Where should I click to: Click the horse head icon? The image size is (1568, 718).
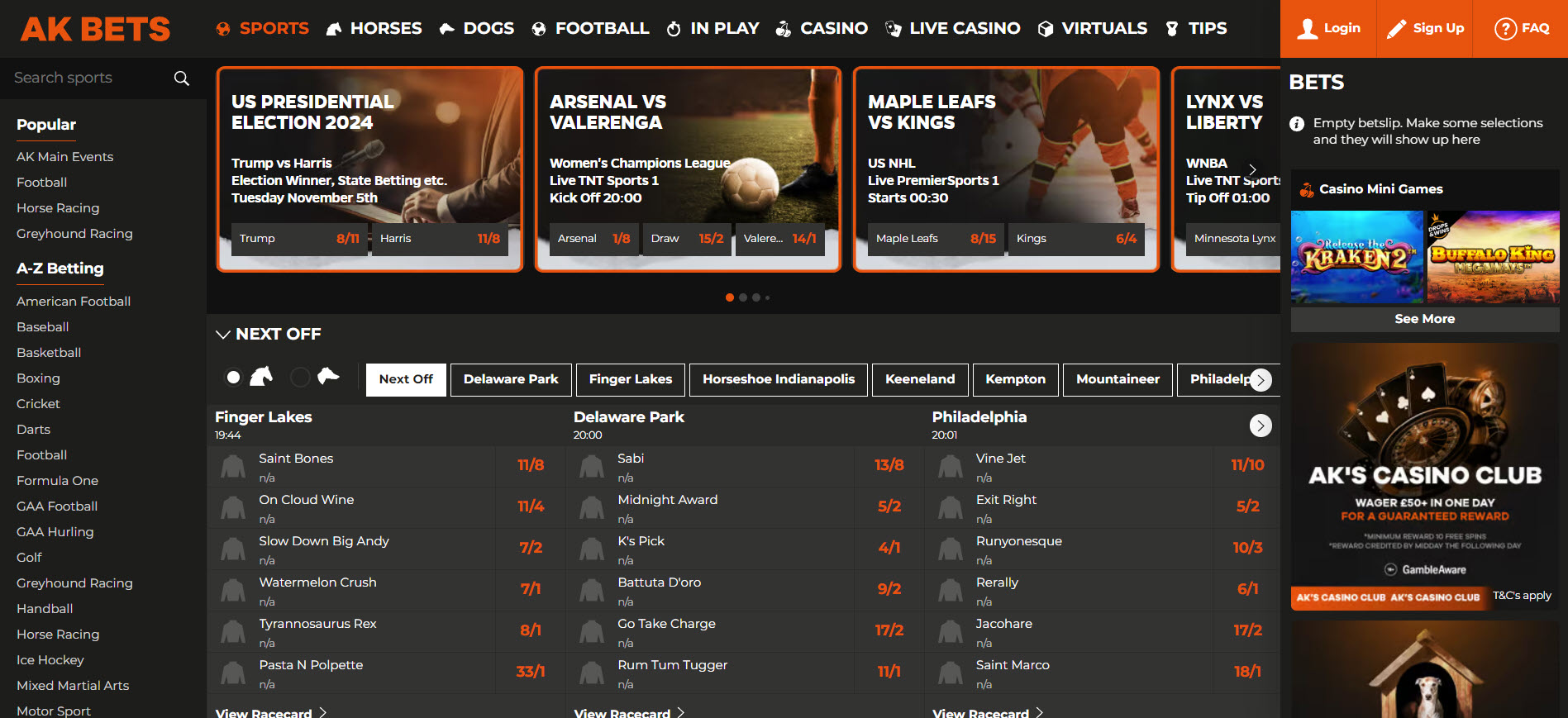click(261, 377)
